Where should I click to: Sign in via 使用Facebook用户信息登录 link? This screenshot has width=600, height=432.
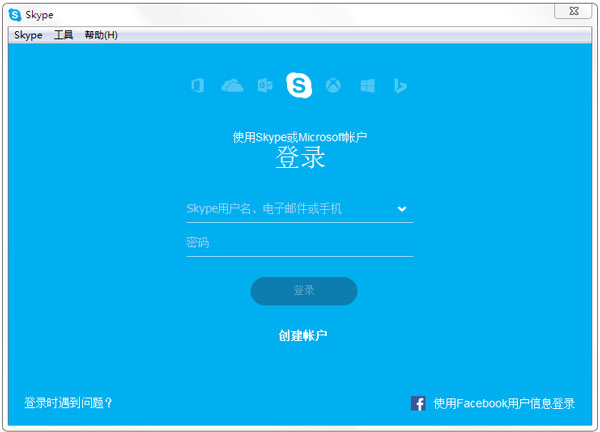click(x=504, y=403)
